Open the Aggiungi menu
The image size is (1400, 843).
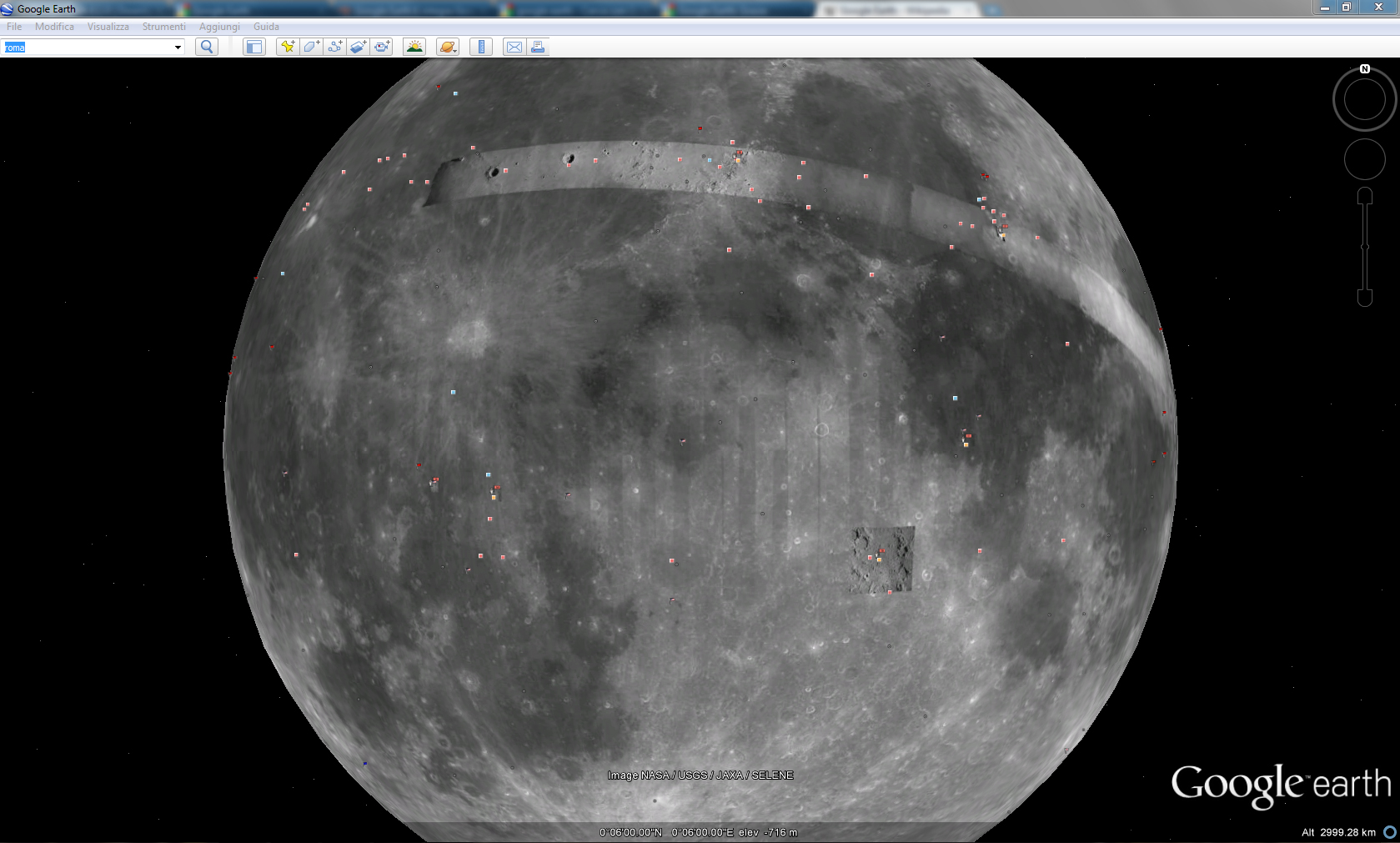219,27
